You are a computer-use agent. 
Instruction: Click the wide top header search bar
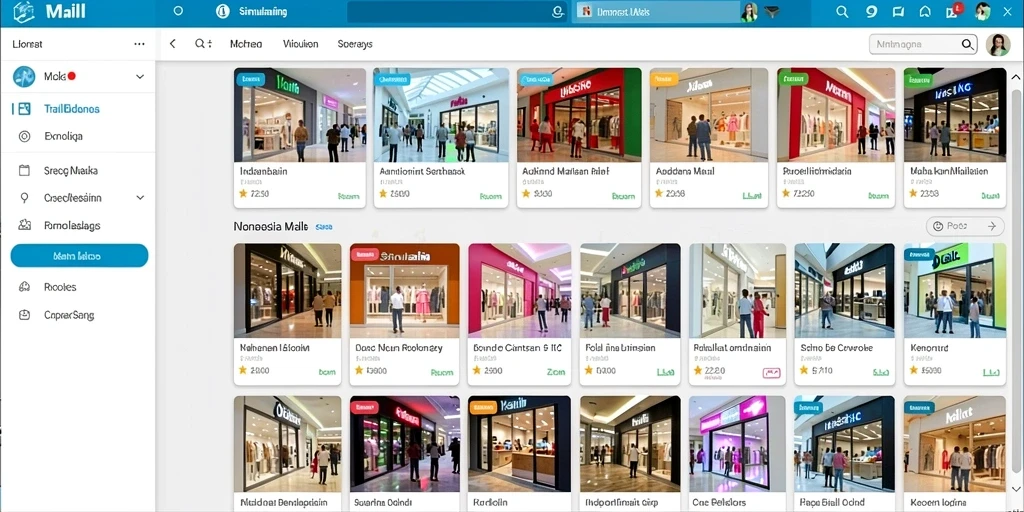[456, 12]
